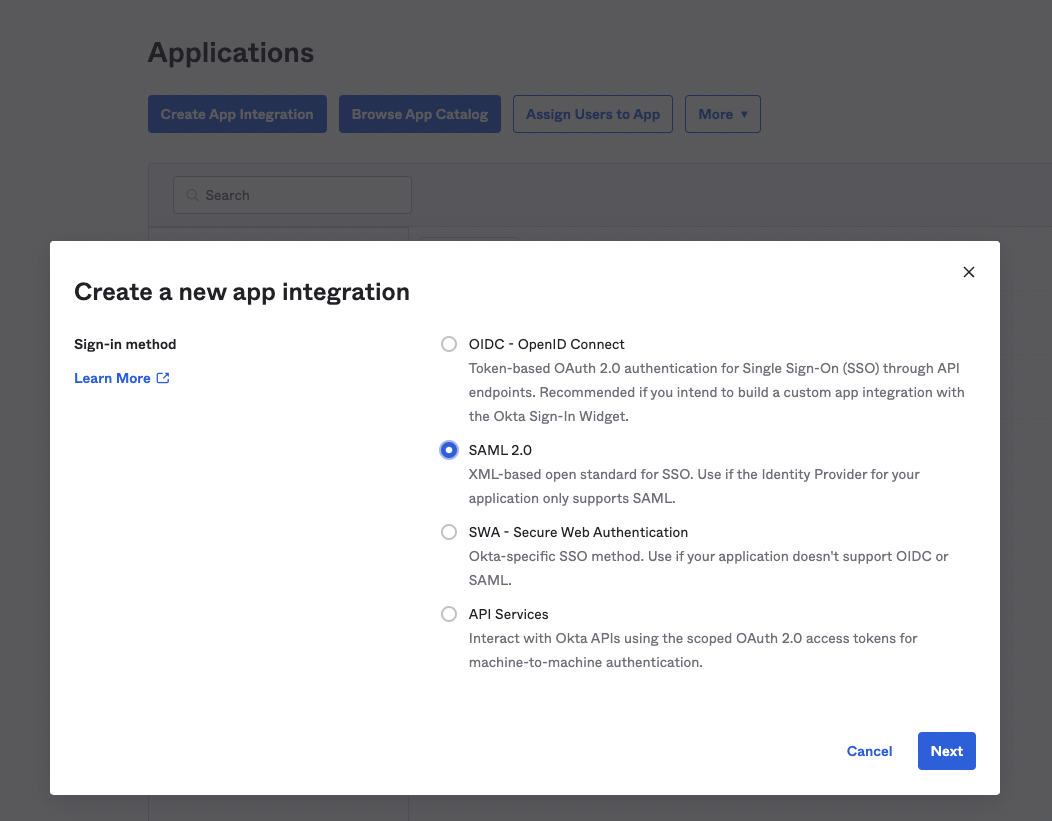Click the 'XML-based open standard for SSO' description
The height and width of the screenshot is (821, 1052).
pyautogui.click(x=694, y=486)
